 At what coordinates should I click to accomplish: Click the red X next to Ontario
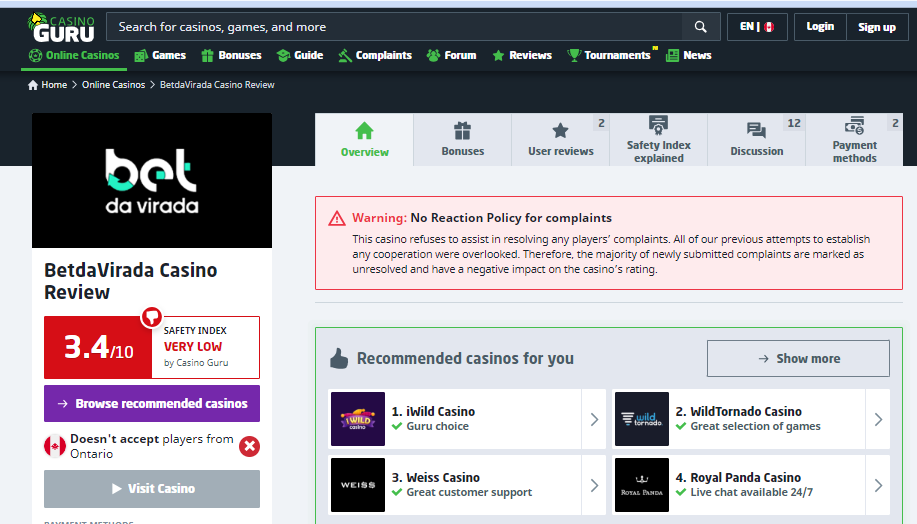click(x=250, y=446)
